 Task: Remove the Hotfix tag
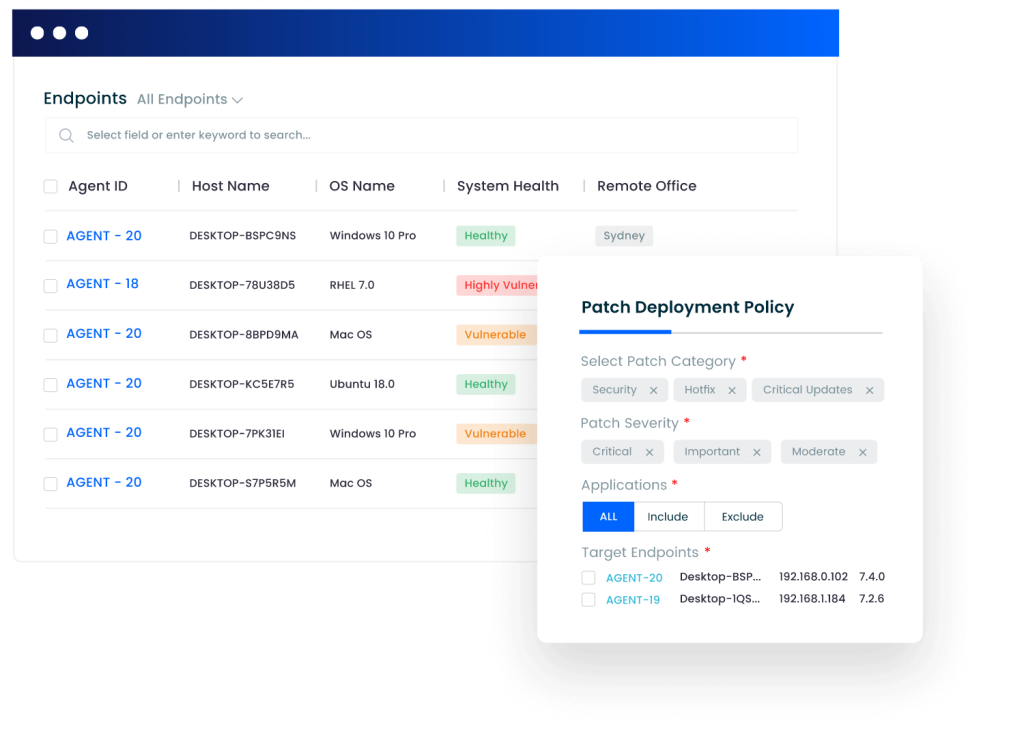tap(731, 391)
